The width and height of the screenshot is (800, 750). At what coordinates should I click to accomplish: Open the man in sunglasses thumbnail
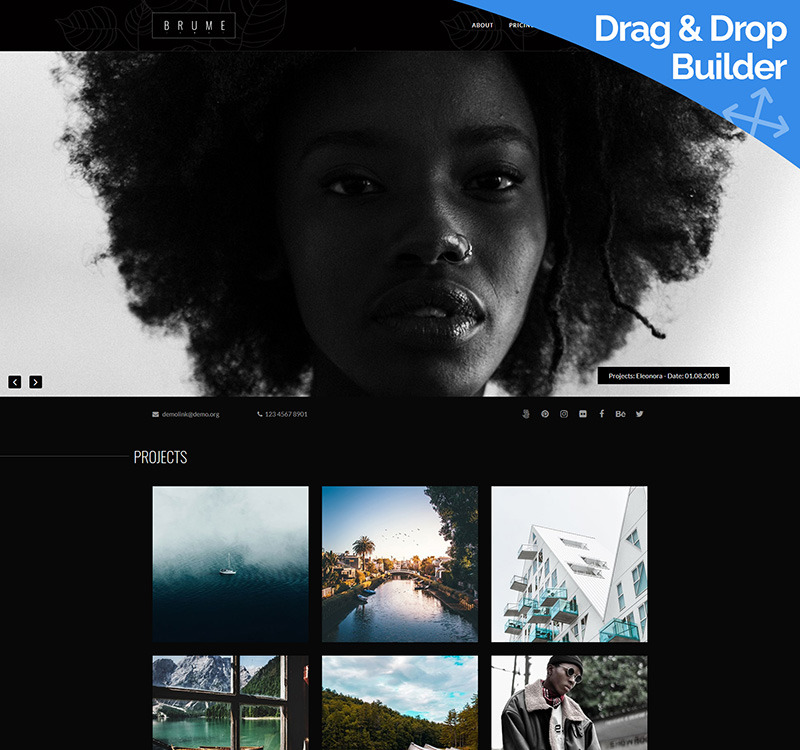click(x=569, y=703)
